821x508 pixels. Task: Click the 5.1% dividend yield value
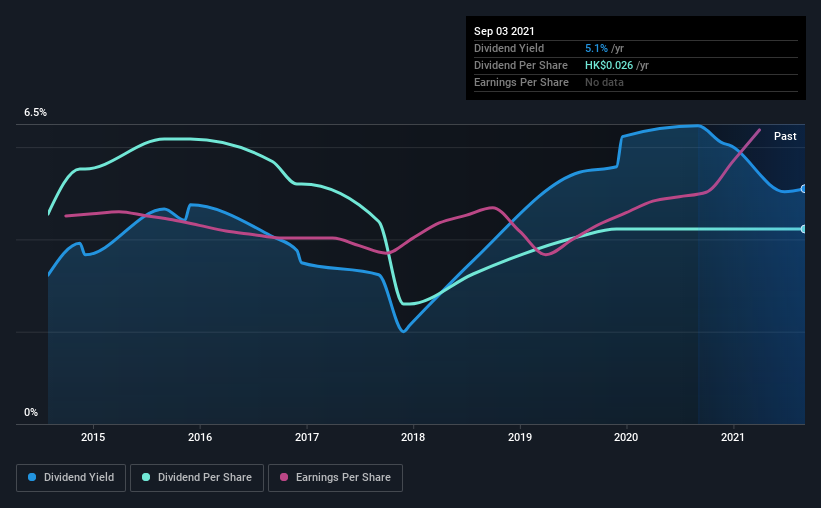[x=596, y=48]
